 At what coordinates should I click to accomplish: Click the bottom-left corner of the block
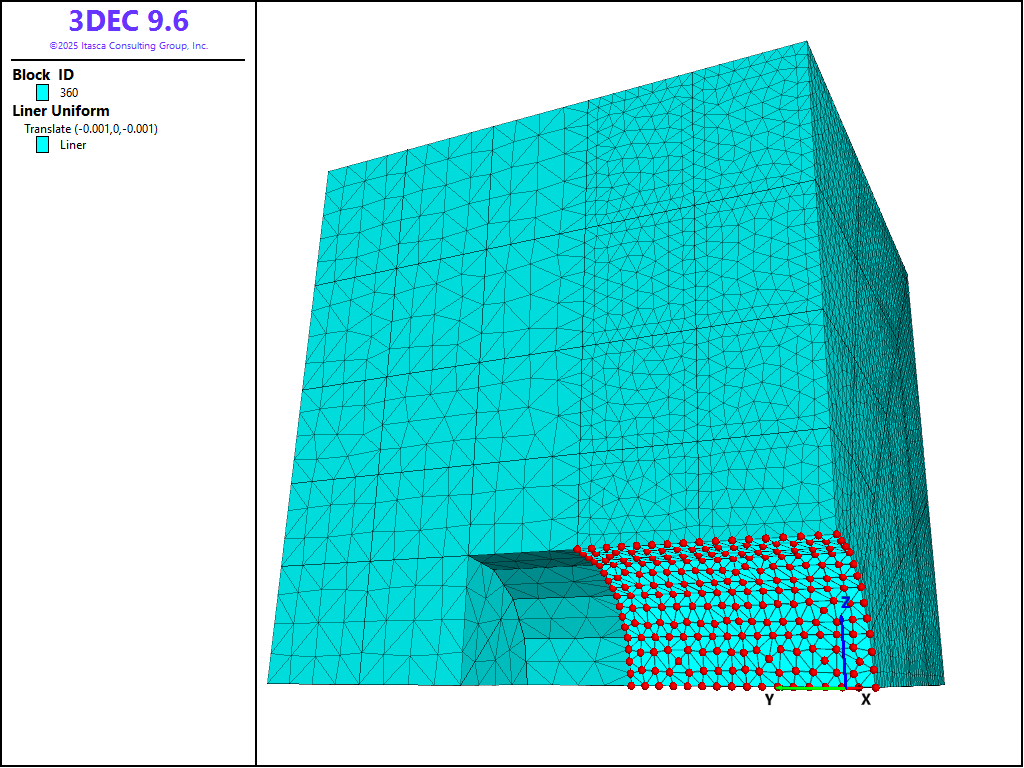coord(269,683)
